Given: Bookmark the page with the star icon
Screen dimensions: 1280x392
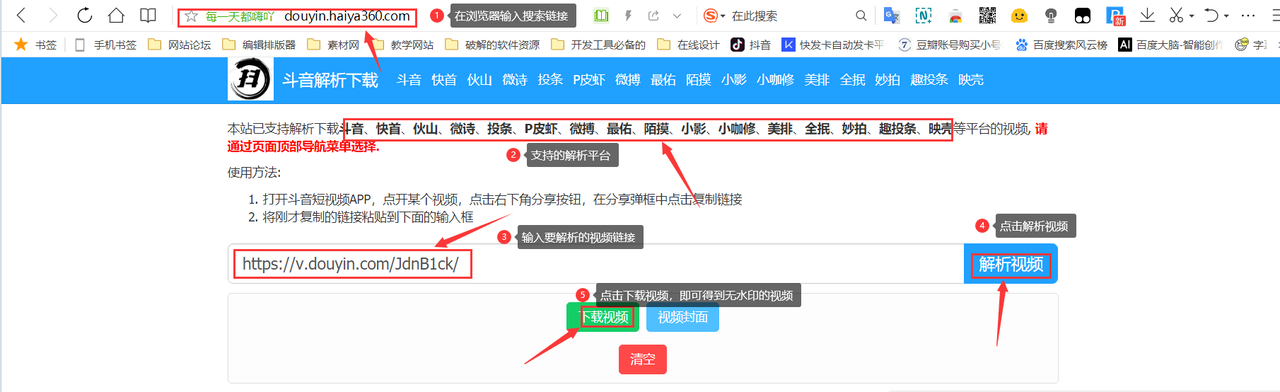Looking at the screenshot, I should pyautogui.click(x=191, y=16).
